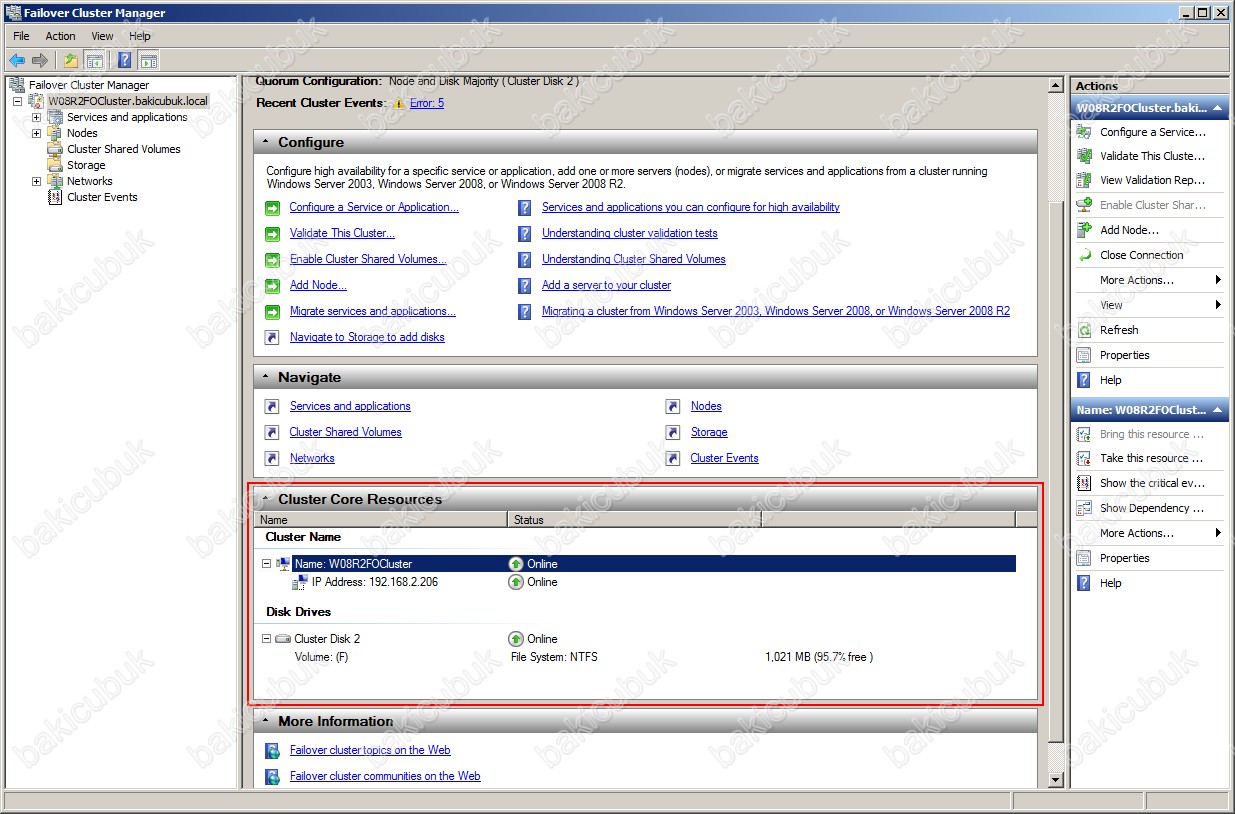Click green arrow icon beside Configure a Service

[272, 208]
